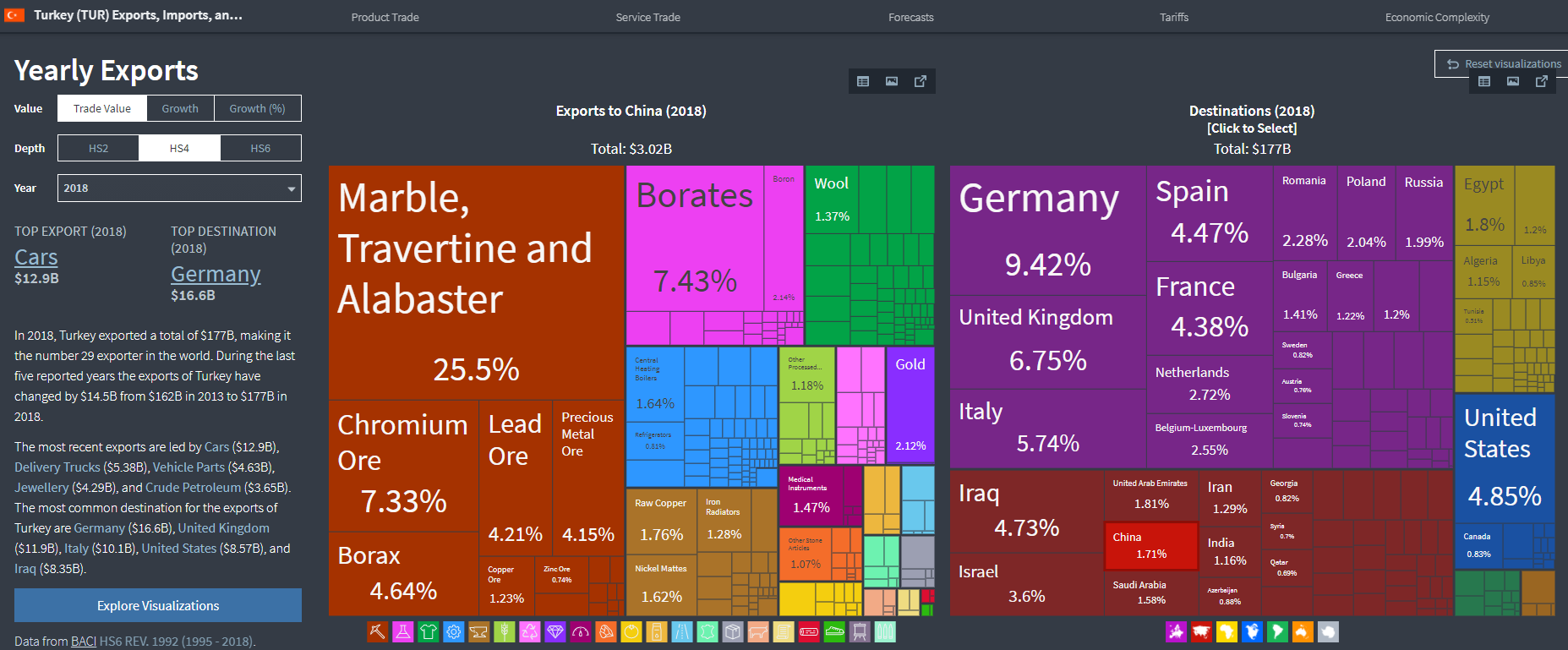
Task: Go to the Forecasts tab
Action: point(911,17)
